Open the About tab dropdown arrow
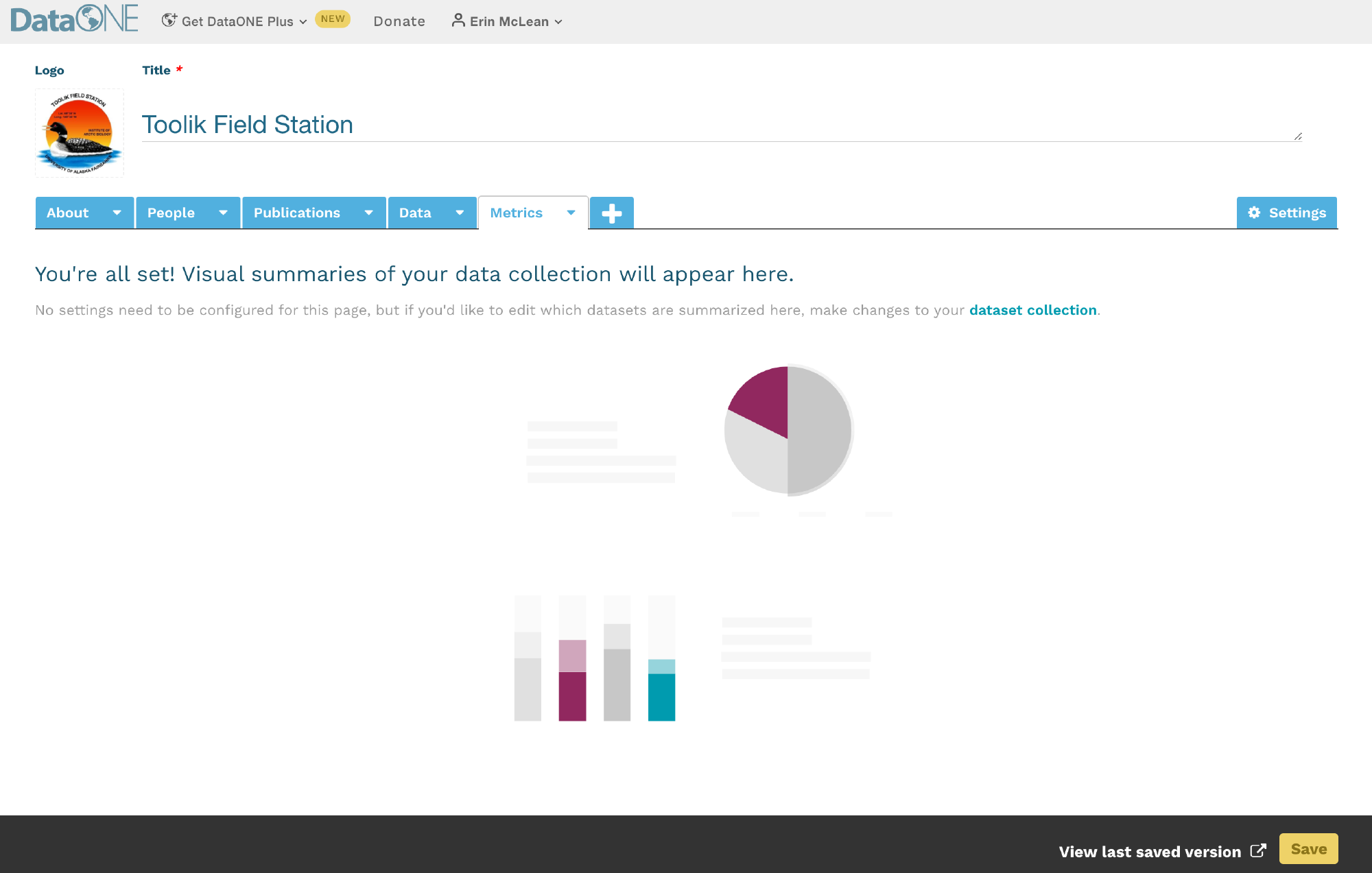The height and width of the screenshot is (873, 1372). (117, 213)
